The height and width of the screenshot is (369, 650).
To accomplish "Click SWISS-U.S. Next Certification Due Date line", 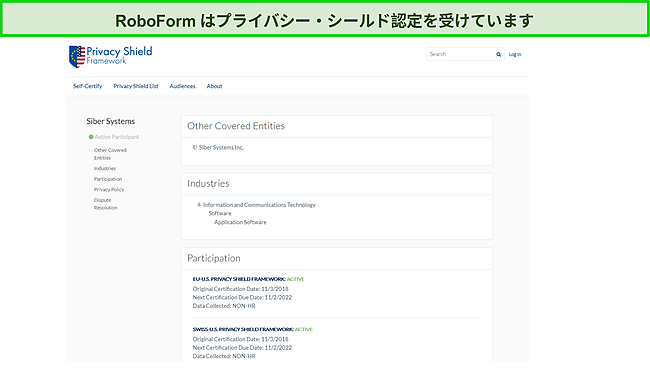I will pyautogui.click(x=242, y=348).
